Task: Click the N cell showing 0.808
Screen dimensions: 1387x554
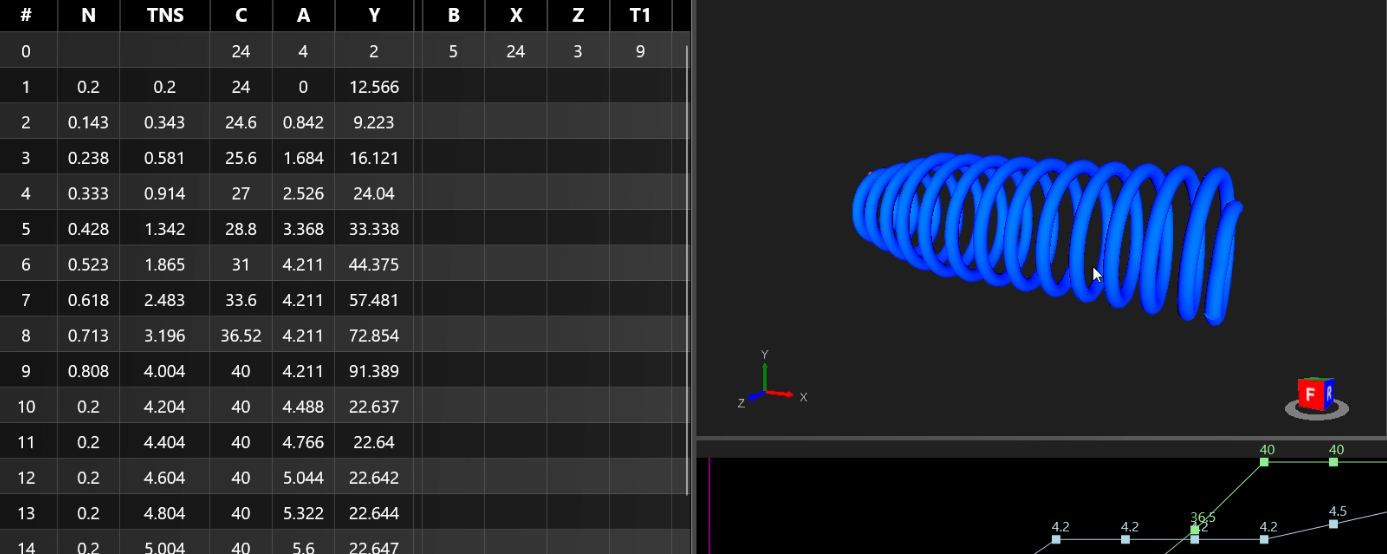Action: point(88,371)
